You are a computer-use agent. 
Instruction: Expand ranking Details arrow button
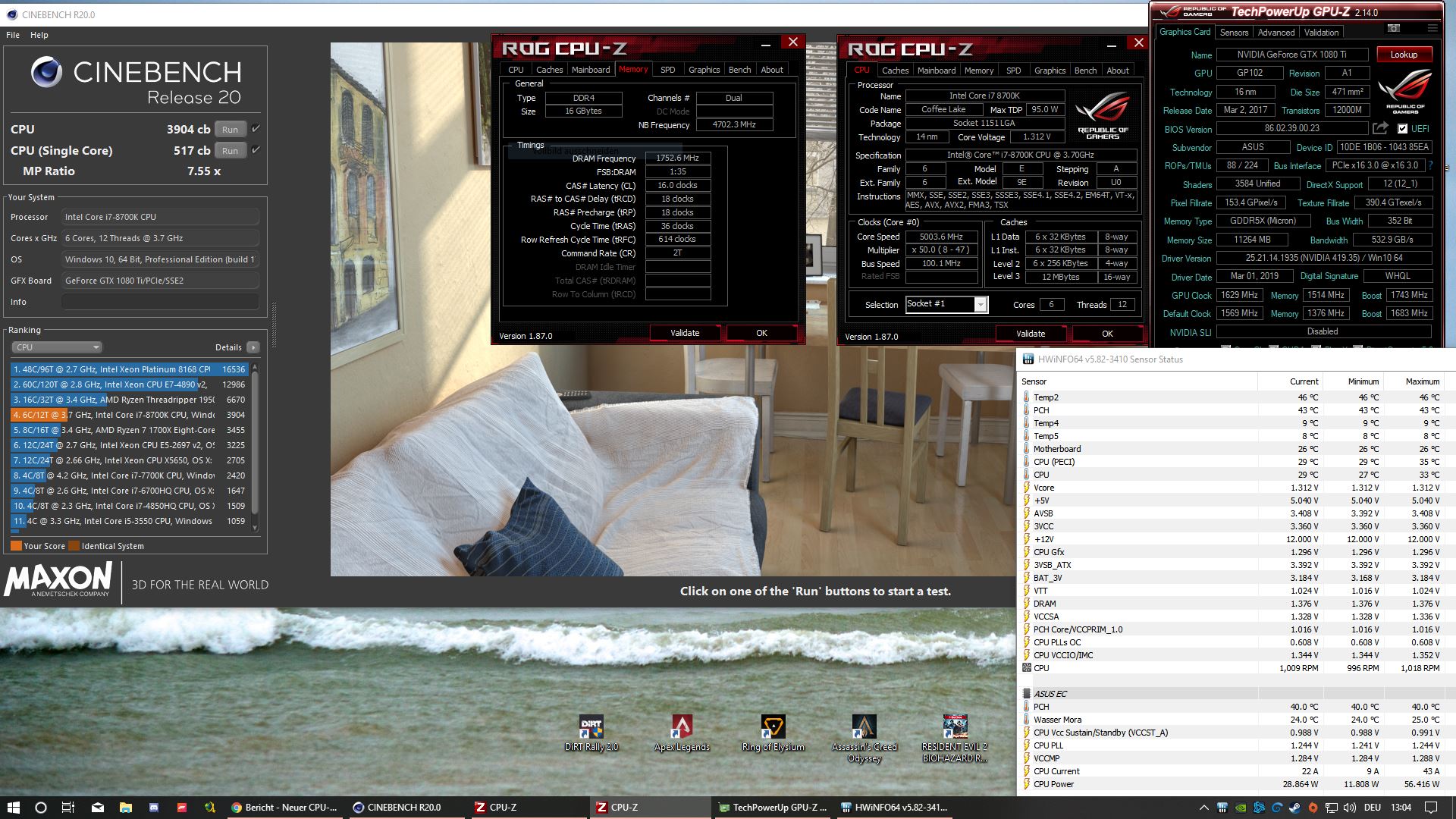pyautogui.click(x=253, y=347)
